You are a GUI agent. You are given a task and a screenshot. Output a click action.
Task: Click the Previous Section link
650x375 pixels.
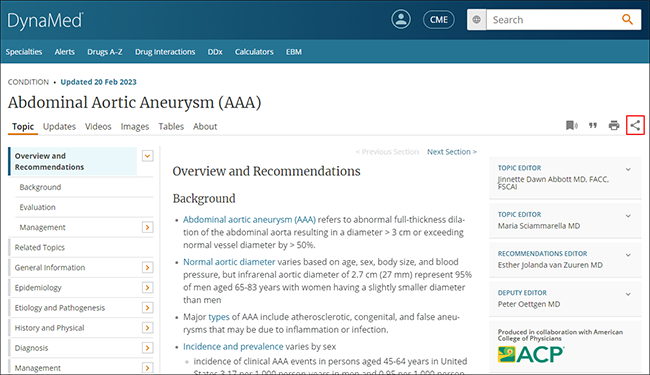click(387, 152)
